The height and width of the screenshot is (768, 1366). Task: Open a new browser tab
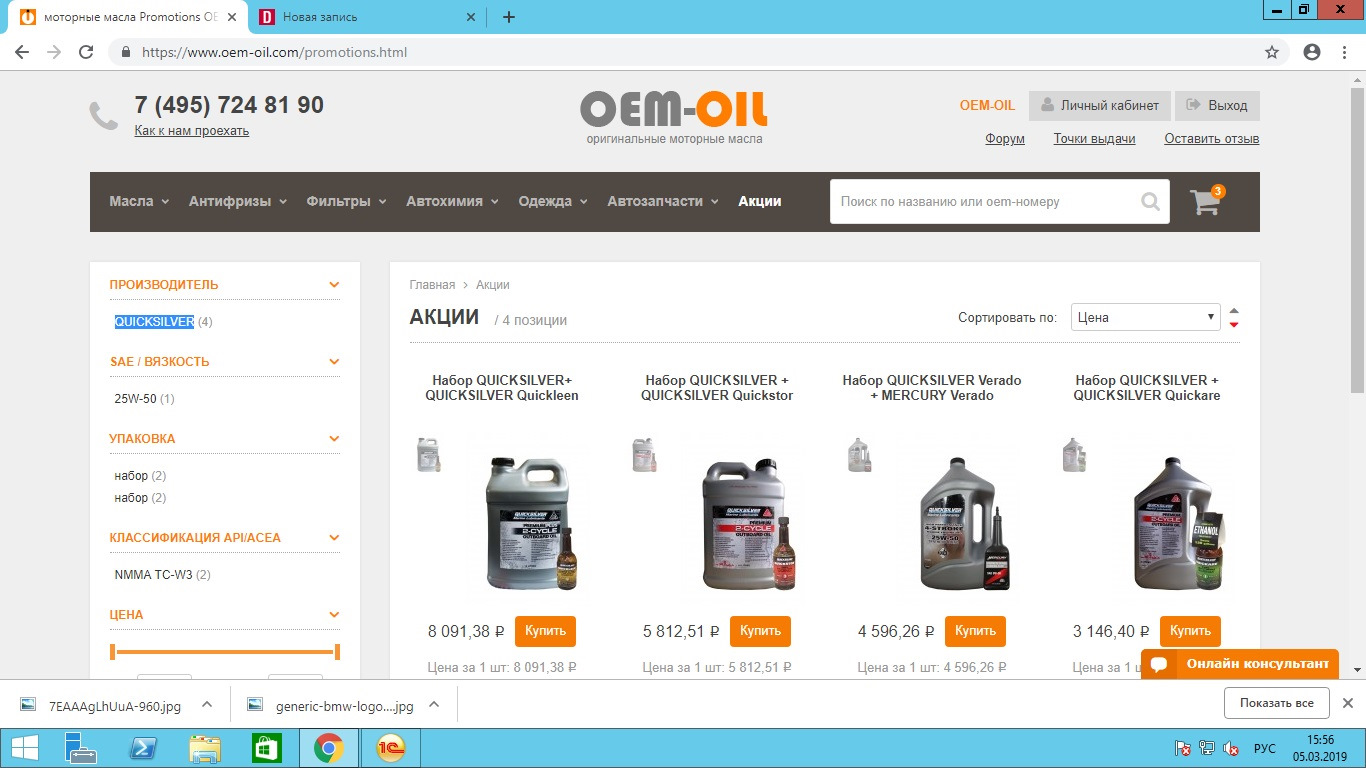[x=509, y=17]
